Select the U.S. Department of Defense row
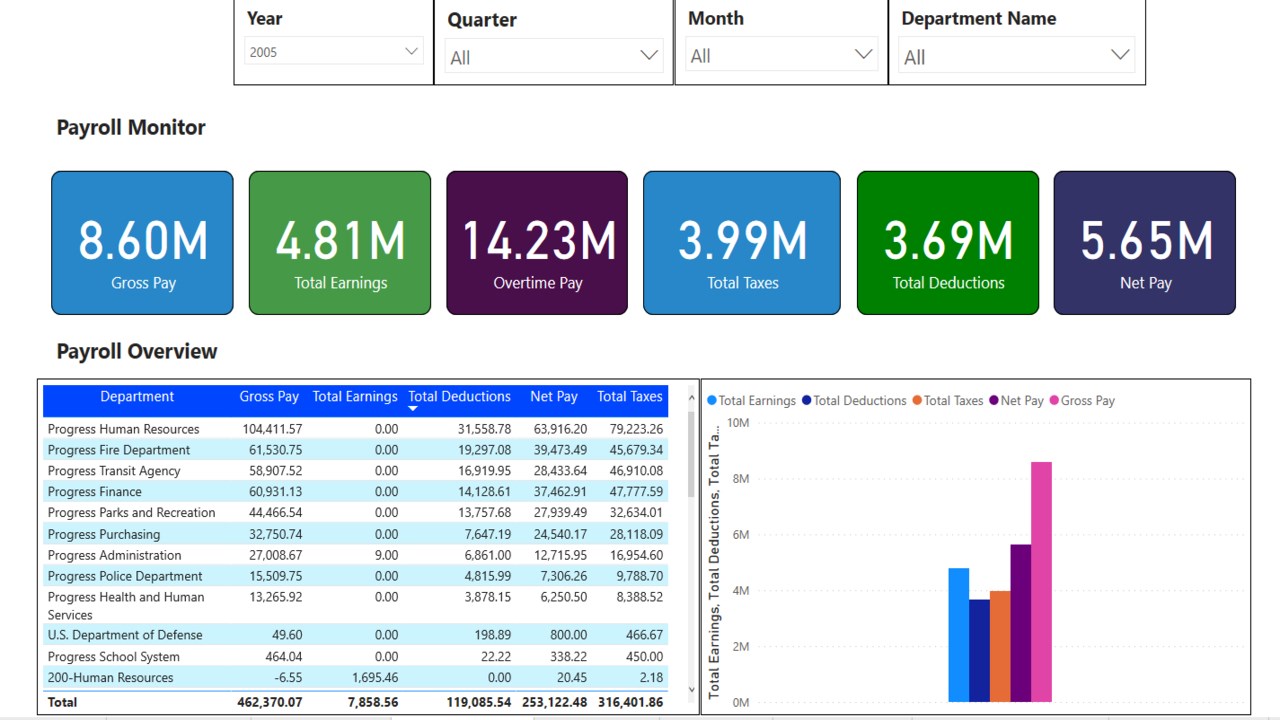1280x720 pixels. click(355, 635)
